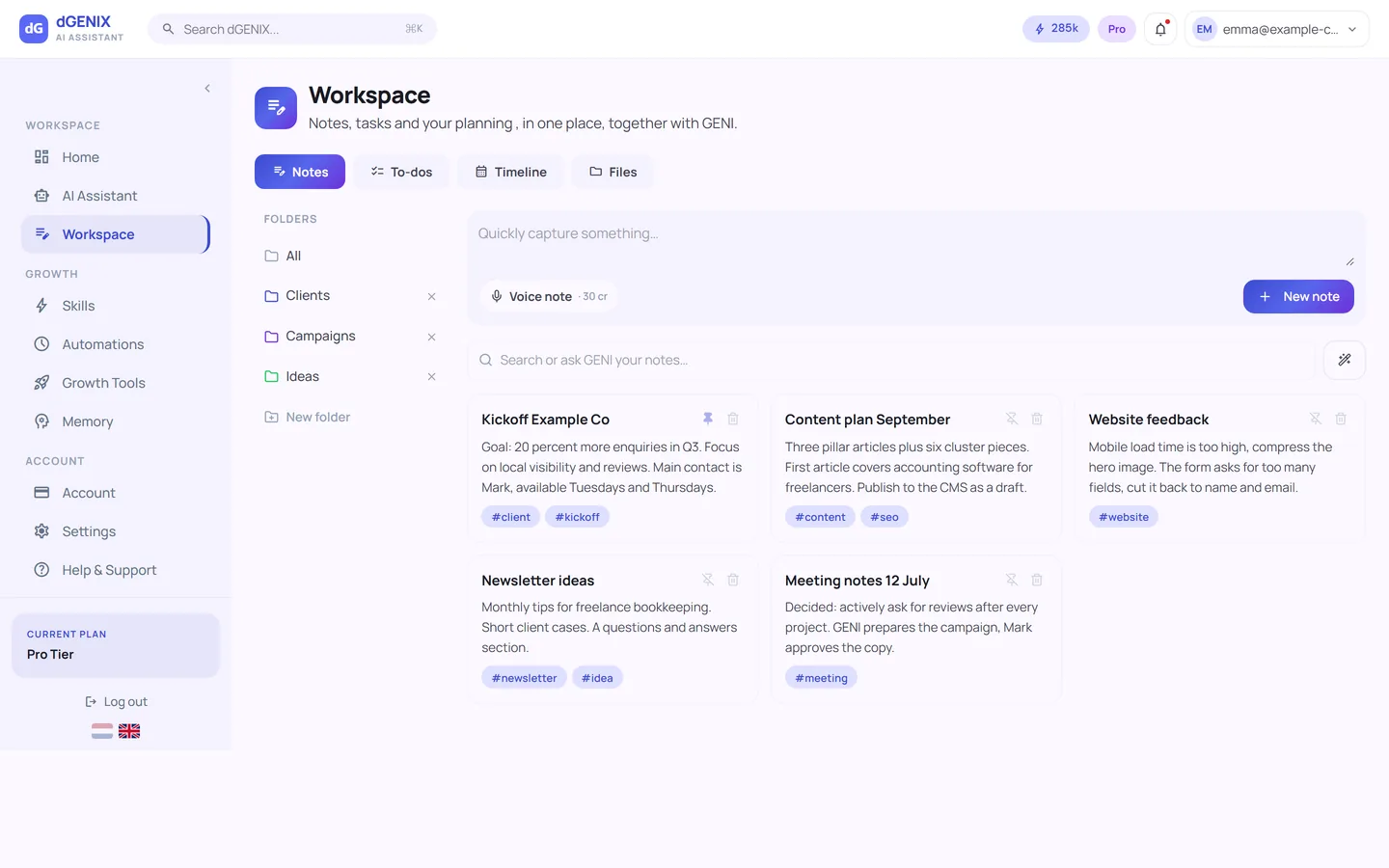Viewport: 1389px width, 868px height.
Task: Delete the Website feedback note
Action: pyautogui.click(x=1341, y=419)
